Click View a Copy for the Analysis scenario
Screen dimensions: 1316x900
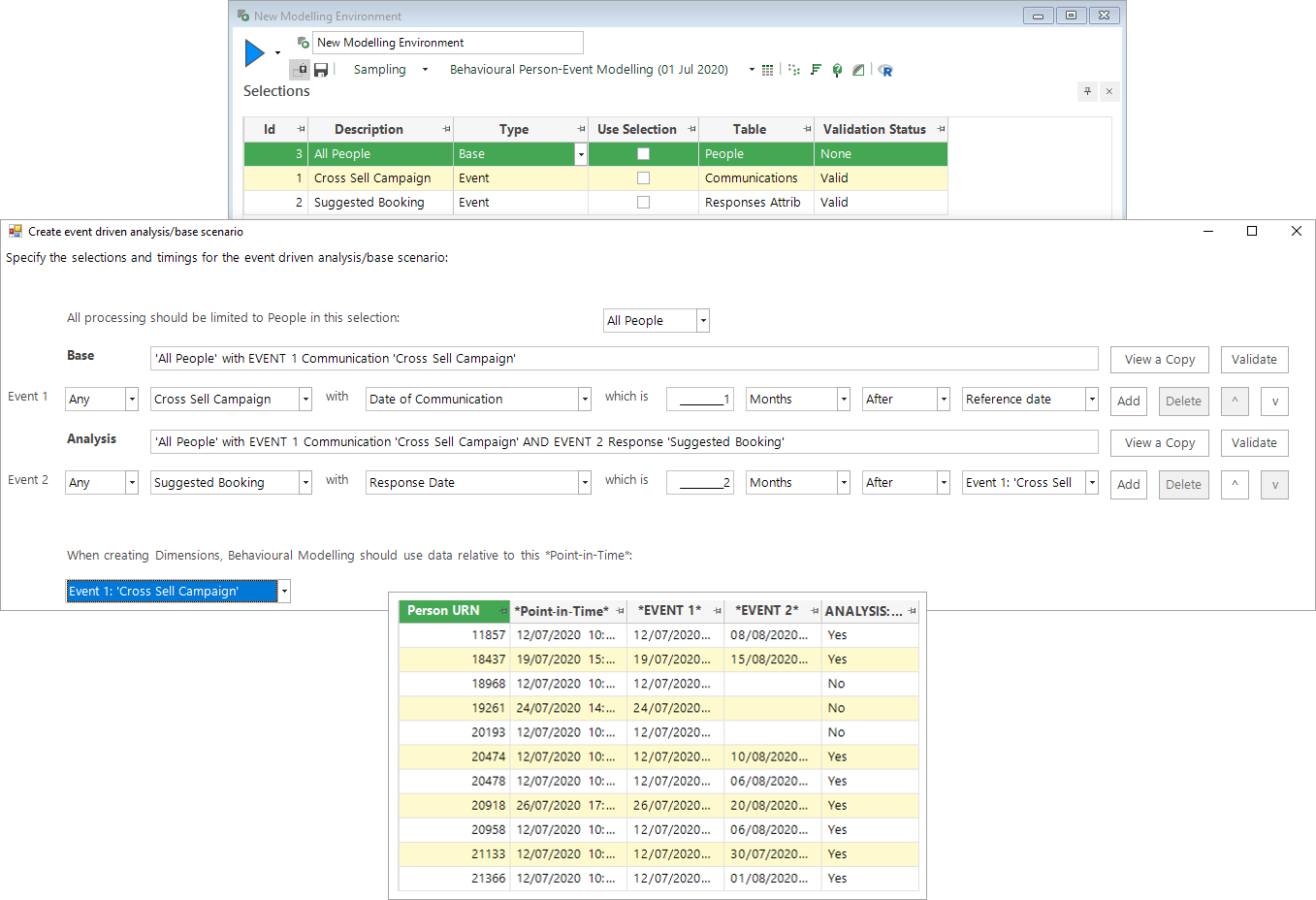pyautogui.click(x=1160, y=443)
